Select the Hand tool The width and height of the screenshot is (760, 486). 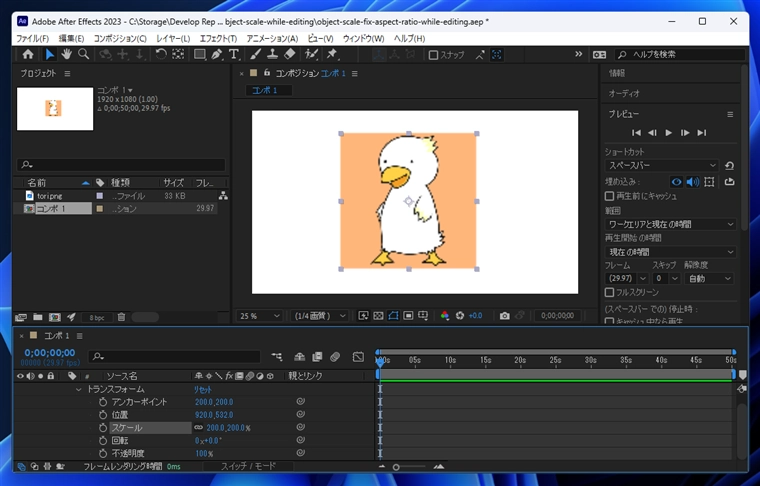[66, 54]
